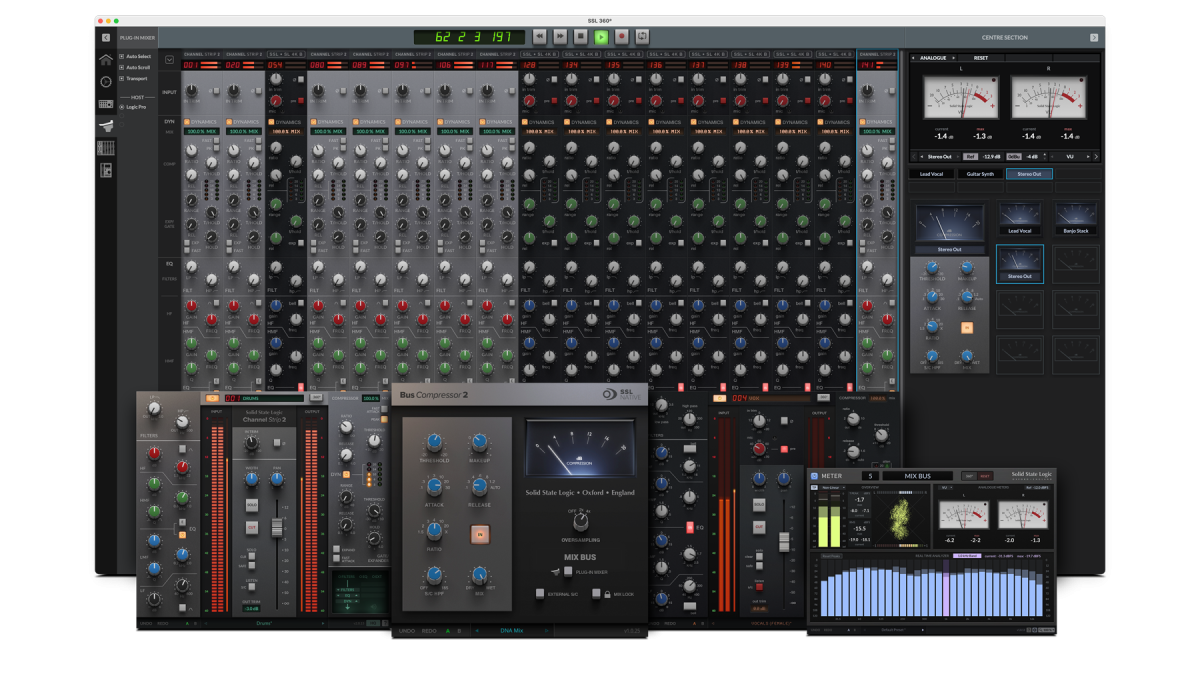Click the Ref button in meter bar
The image size is (1200, 686).
coord(971,156)
